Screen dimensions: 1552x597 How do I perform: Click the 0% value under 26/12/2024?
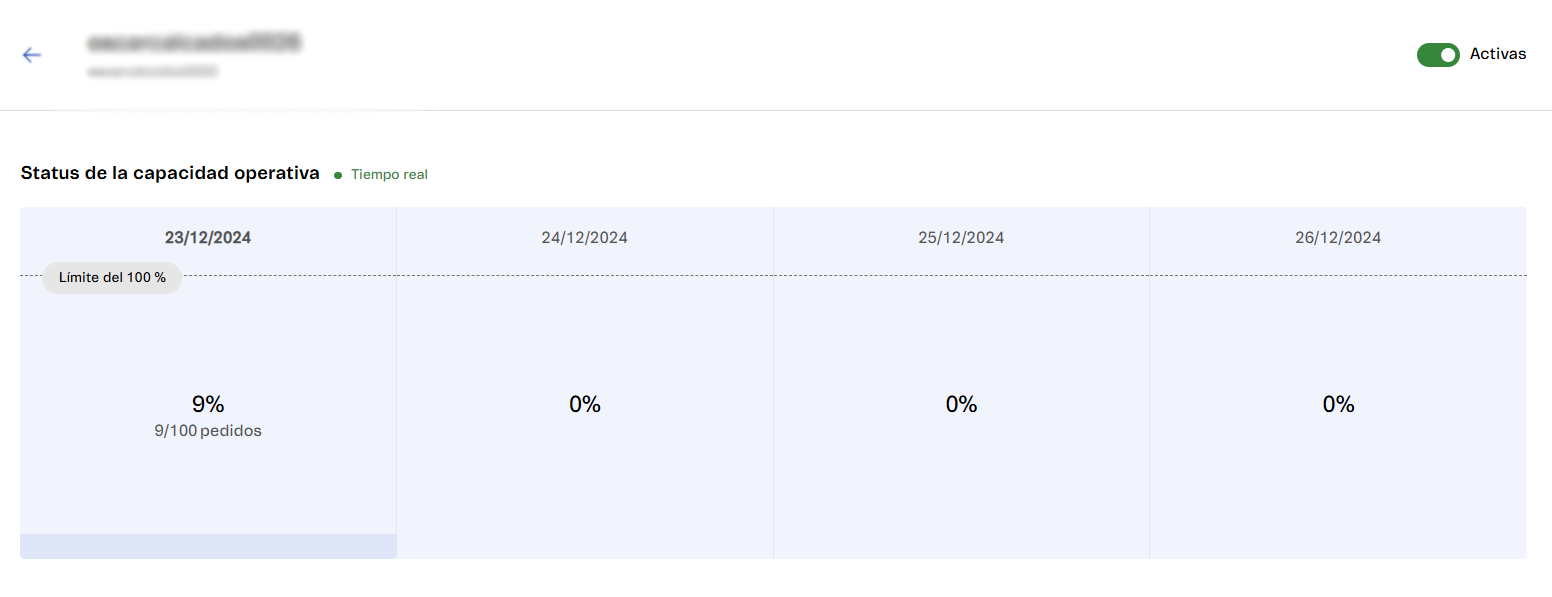tap(1338, 404)
